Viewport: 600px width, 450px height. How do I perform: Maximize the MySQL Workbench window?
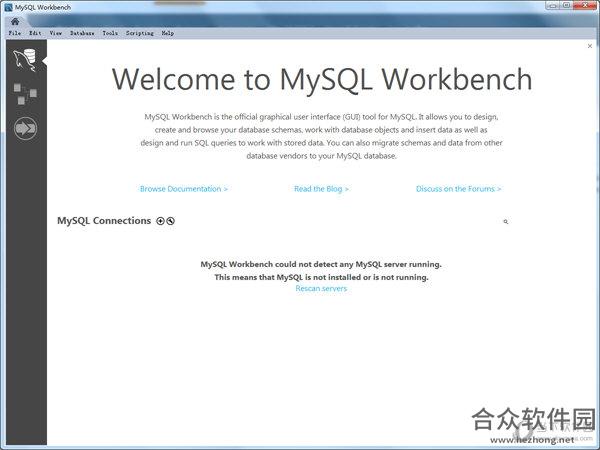(567, 5)
